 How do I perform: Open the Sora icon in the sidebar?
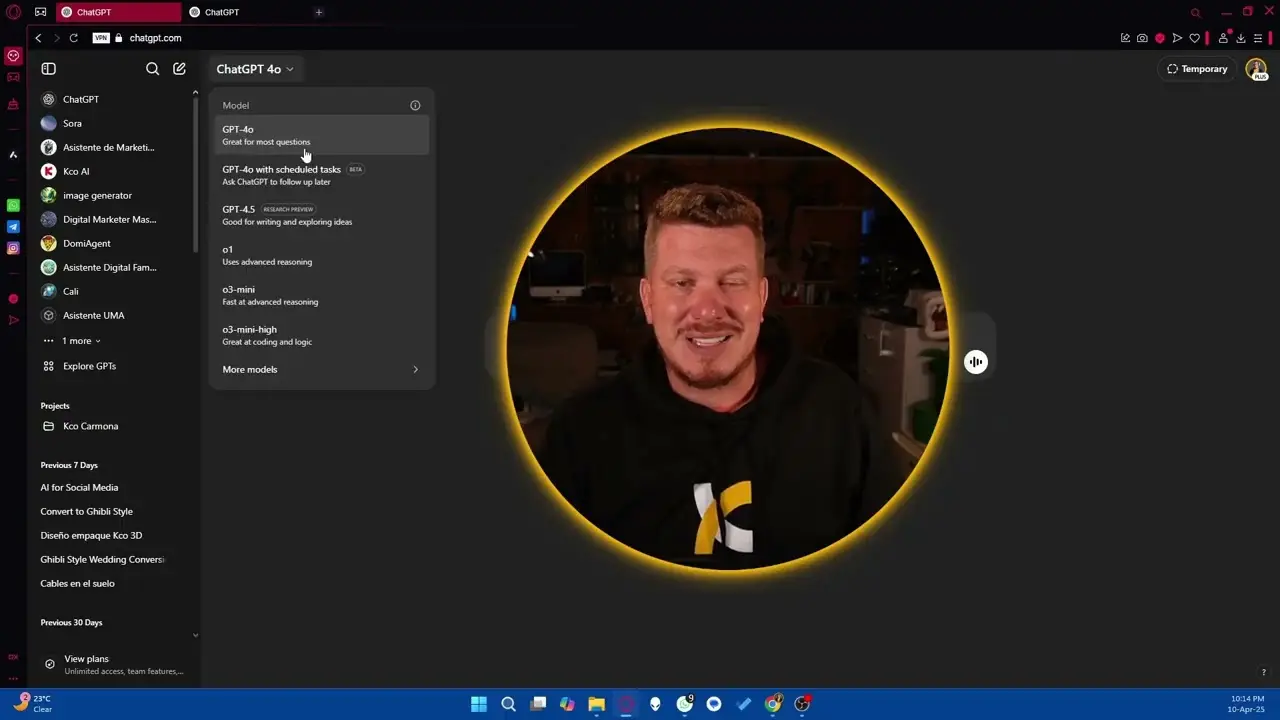(x=48, y=123)
